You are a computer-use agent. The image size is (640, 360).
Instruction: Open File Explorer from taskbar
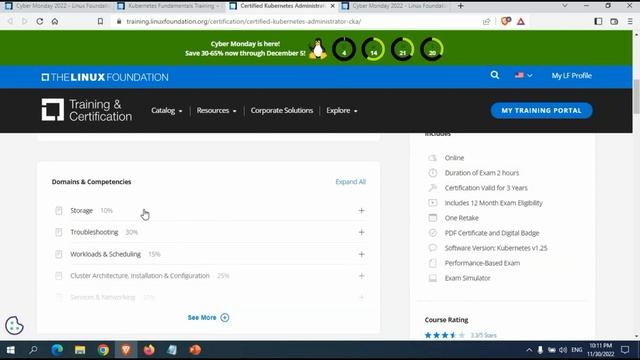pyautogui.click(x=80, y=350)
